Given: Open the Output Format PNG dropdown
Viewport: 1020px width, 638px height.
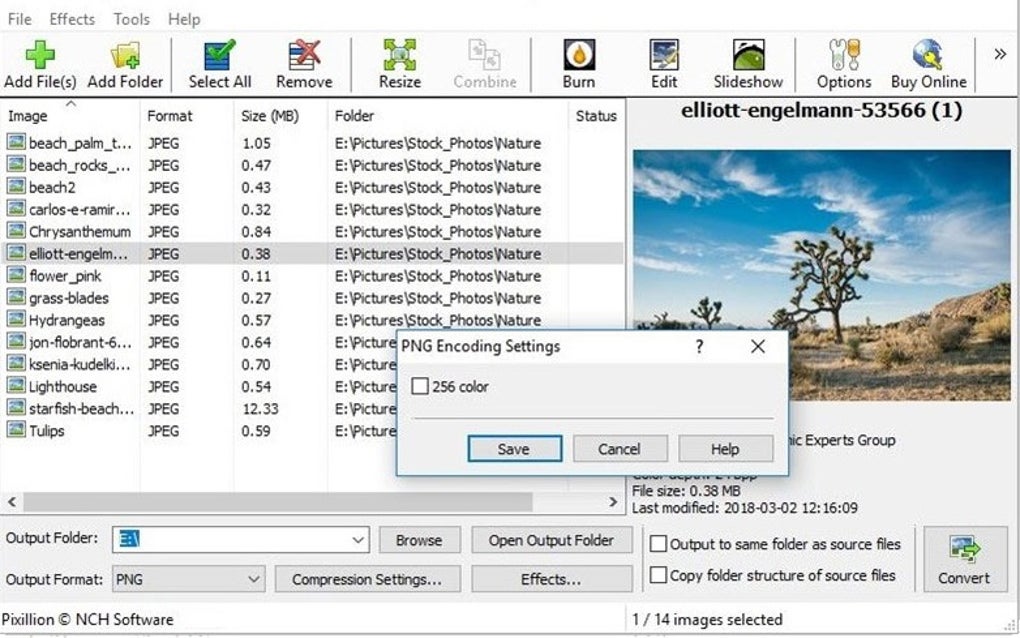Looking at the screenshot, I should point(254,579).
